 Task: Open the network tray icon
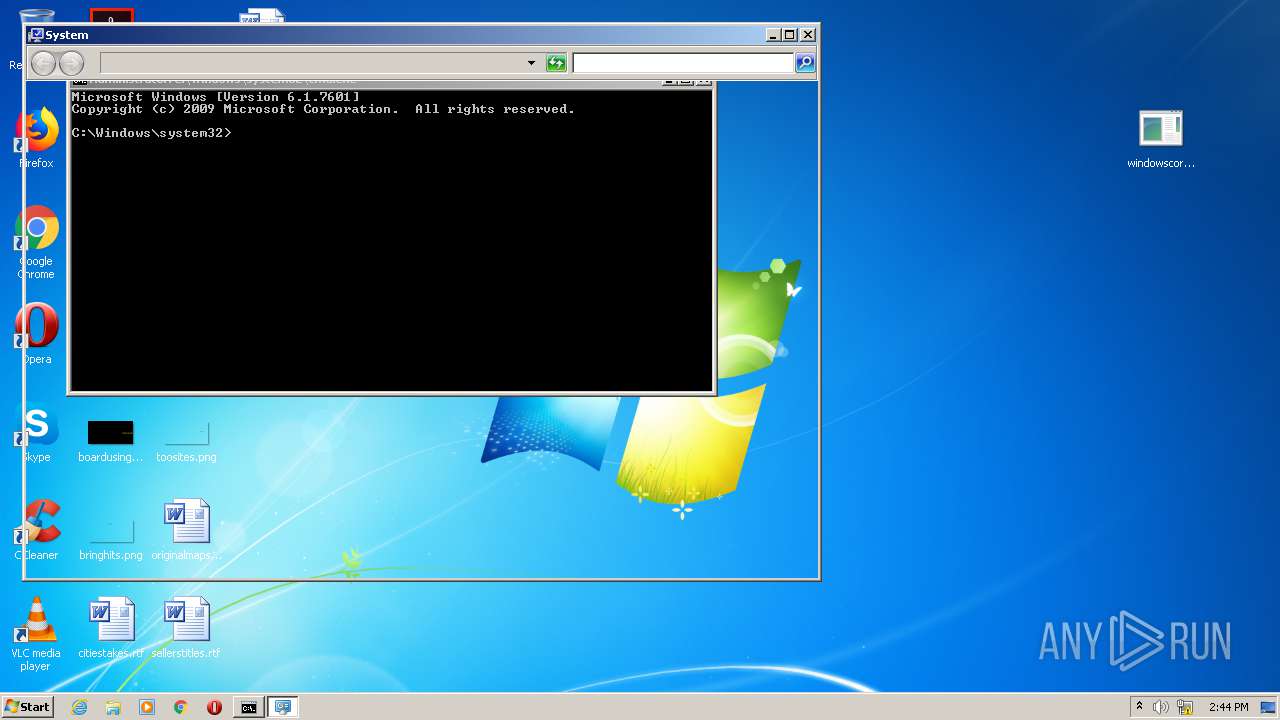coord(1185,707)
